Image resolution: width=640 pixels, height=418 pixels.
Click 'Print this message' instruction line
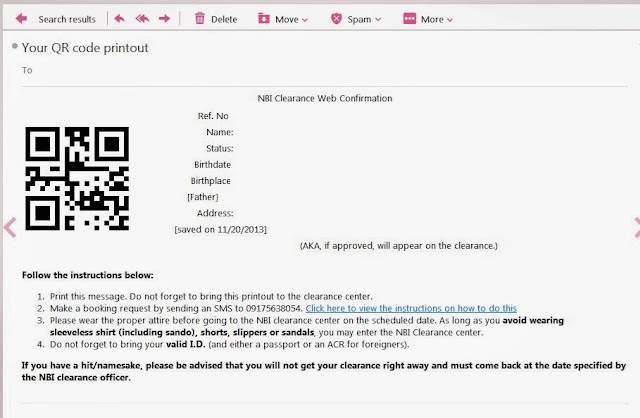211,296
